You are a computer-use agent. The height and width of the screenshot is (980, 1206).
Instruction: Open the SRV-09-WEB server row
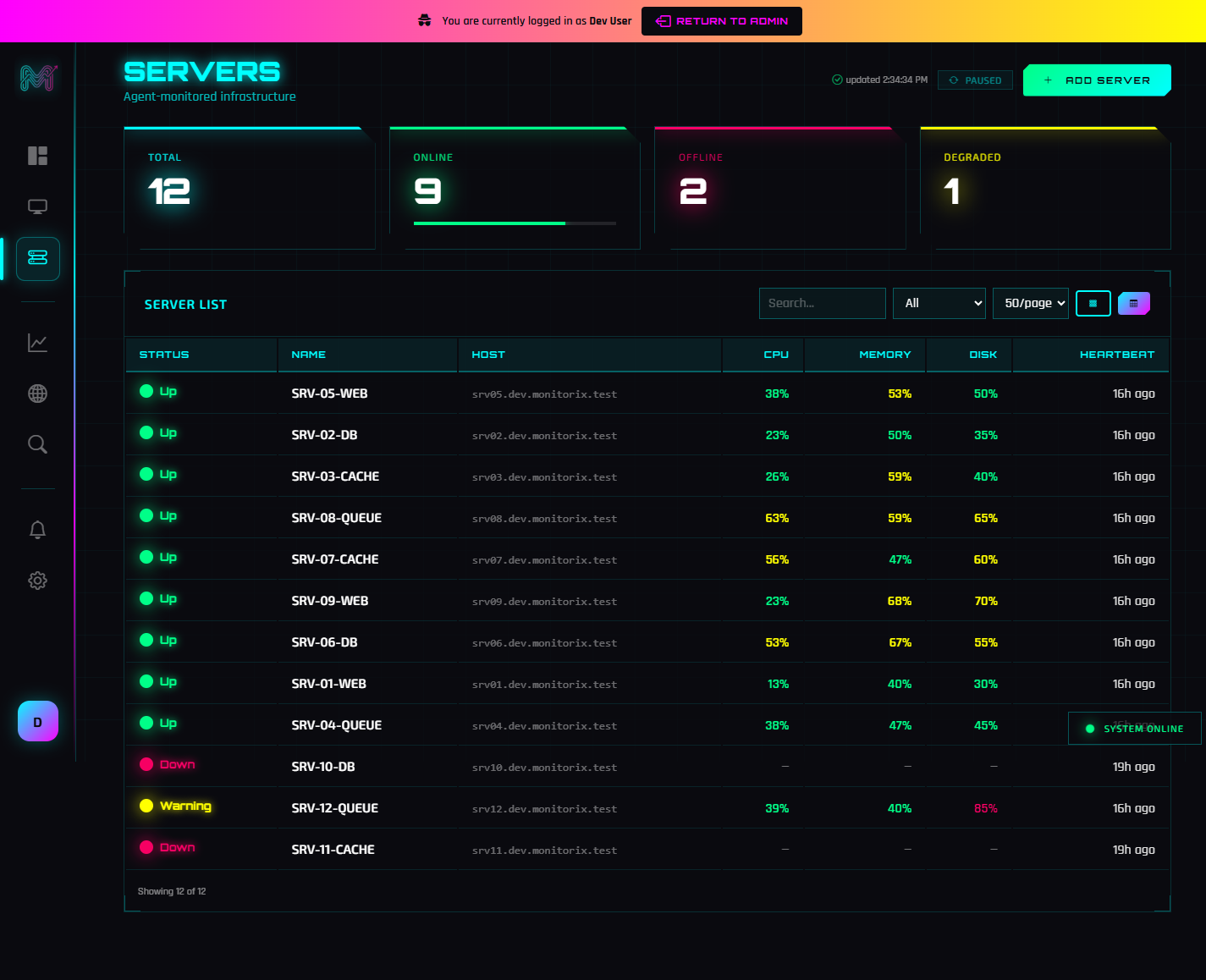click(647, 601)
